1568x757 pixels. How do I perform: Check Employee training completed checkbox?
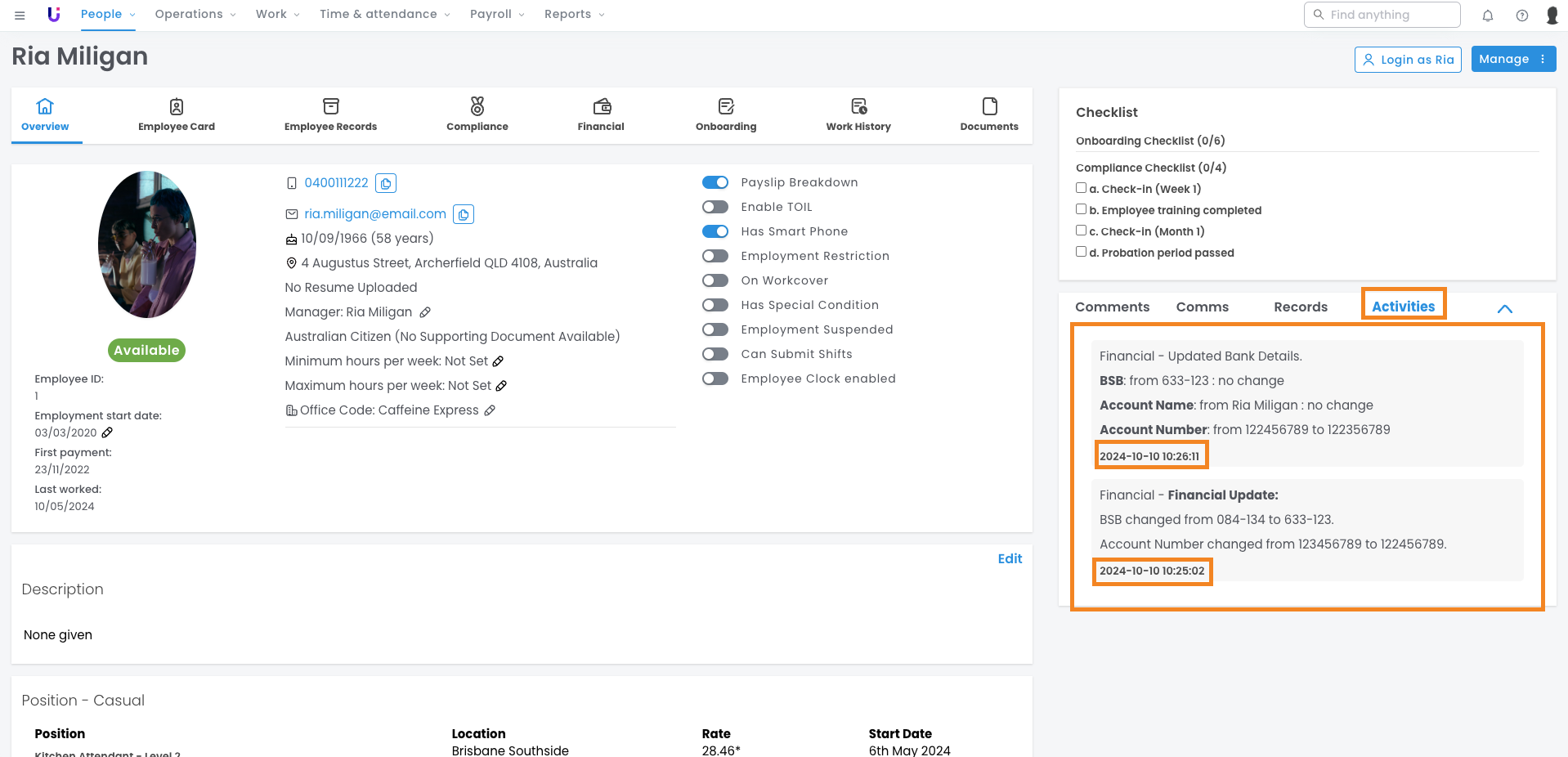[x=1081, y=209]
